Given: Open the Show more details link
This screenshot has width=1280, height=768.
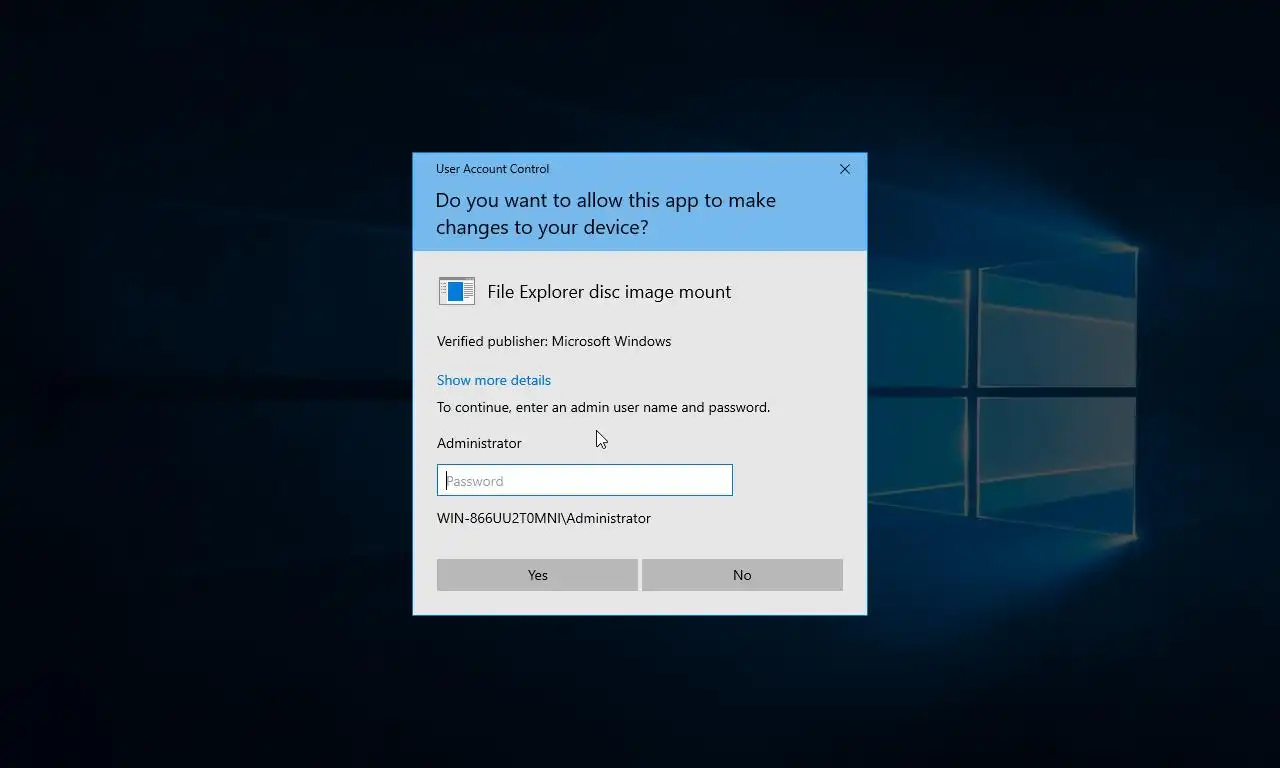Looking at the screenshot, I should click(x=494, y=380).
